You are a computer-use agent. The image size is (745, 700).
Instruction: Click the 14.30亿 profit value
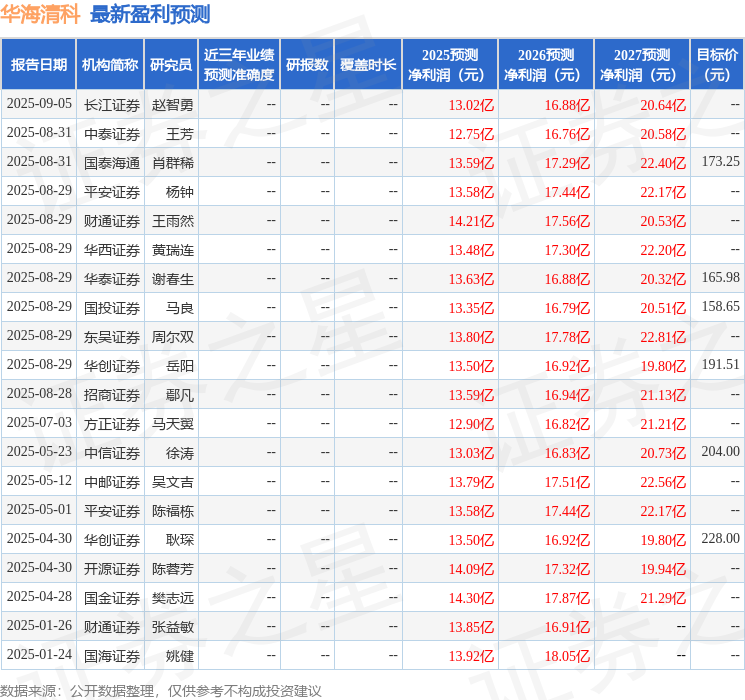tap(471, 598)
